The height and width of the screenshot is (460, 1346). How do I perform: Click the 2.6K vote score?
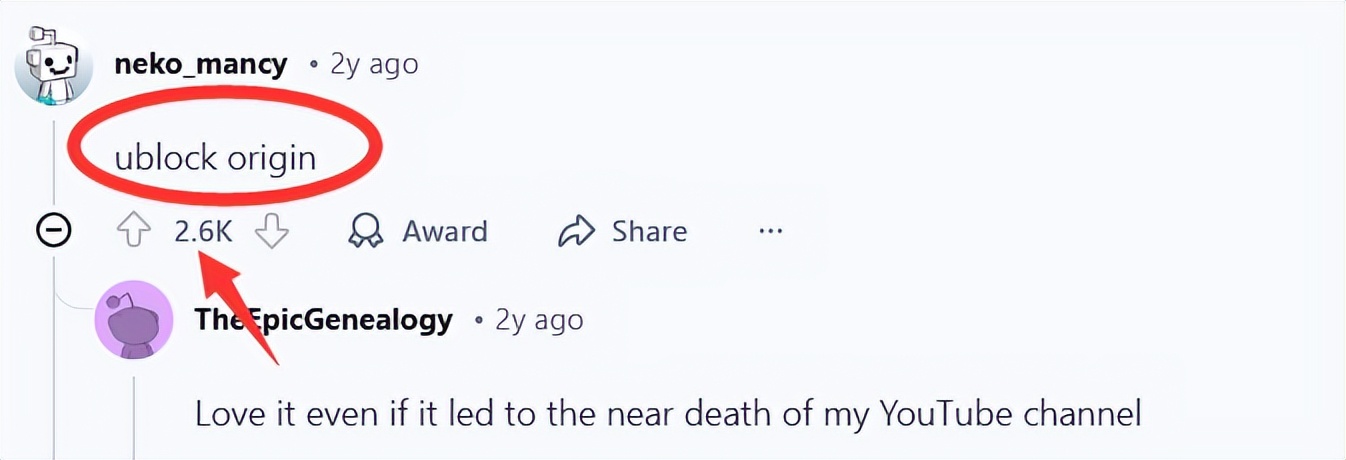point(203,232)
